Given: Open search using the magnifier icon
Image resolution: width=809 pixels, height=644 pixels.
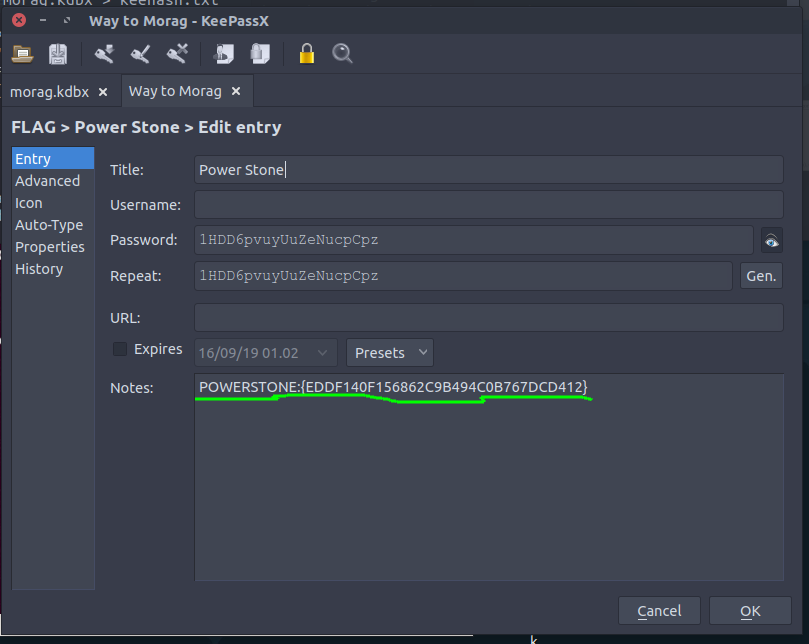Looking at the screenshot, I should pos(342,53).
